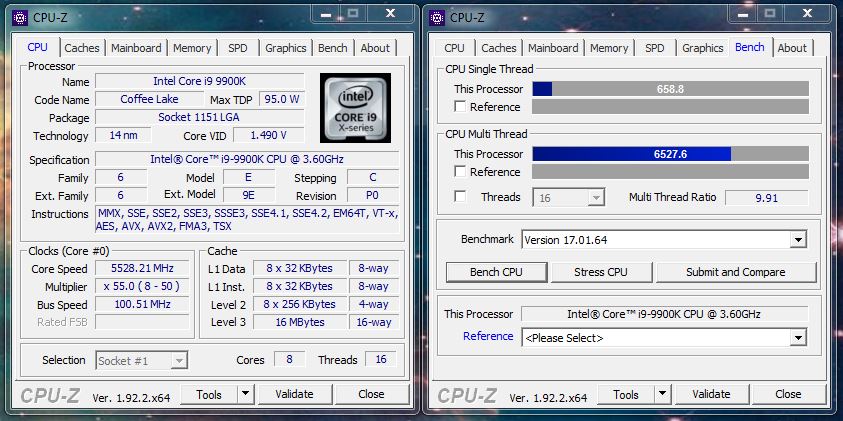Tick the Threads checkbox
The height and width of the screenshot is (421, 843).
(x=460, y=196)
